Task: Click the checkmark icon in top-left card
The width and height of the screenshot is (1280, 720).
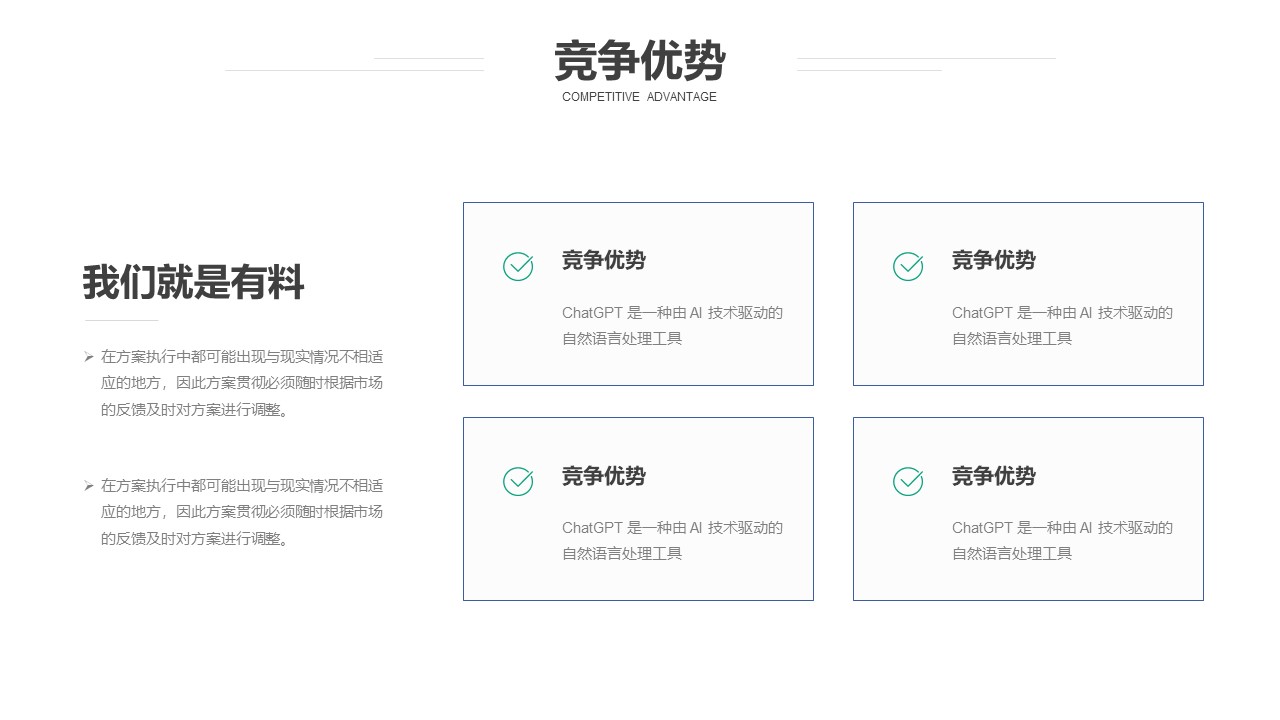Action: pos(518,266)
